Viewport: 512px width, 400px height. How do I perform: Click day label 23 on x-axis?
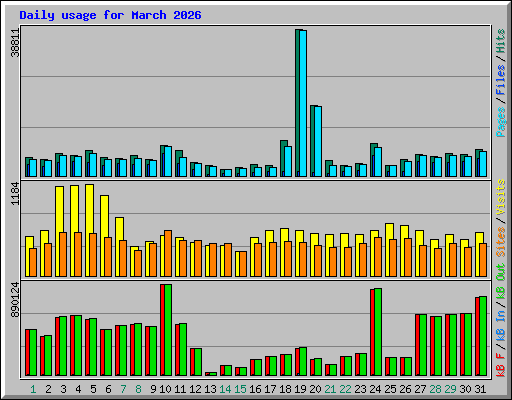pos(360,389)
